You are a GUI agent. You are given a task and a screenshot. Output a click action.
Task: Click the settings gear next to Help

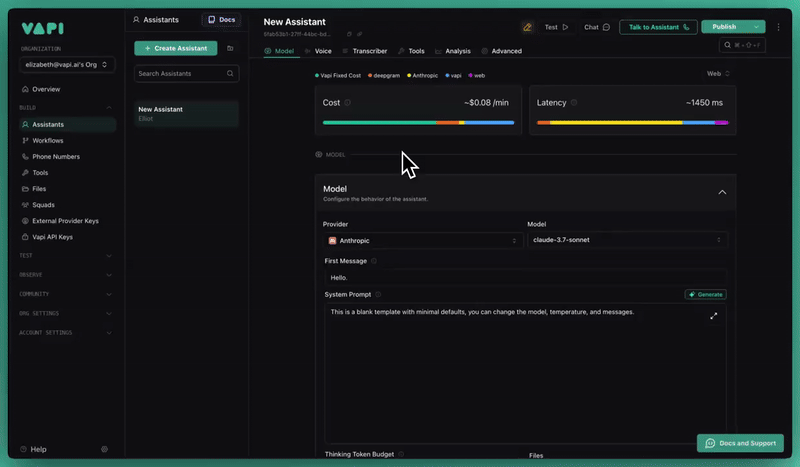(104, 449)
